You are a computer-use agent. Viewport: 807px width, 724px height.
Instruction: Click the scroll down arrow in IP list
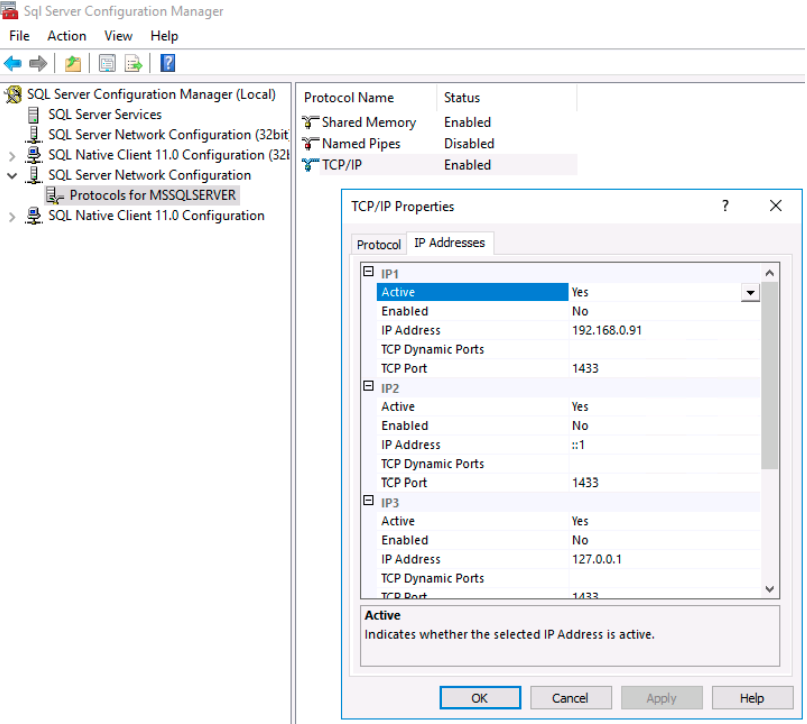point(770,589)
